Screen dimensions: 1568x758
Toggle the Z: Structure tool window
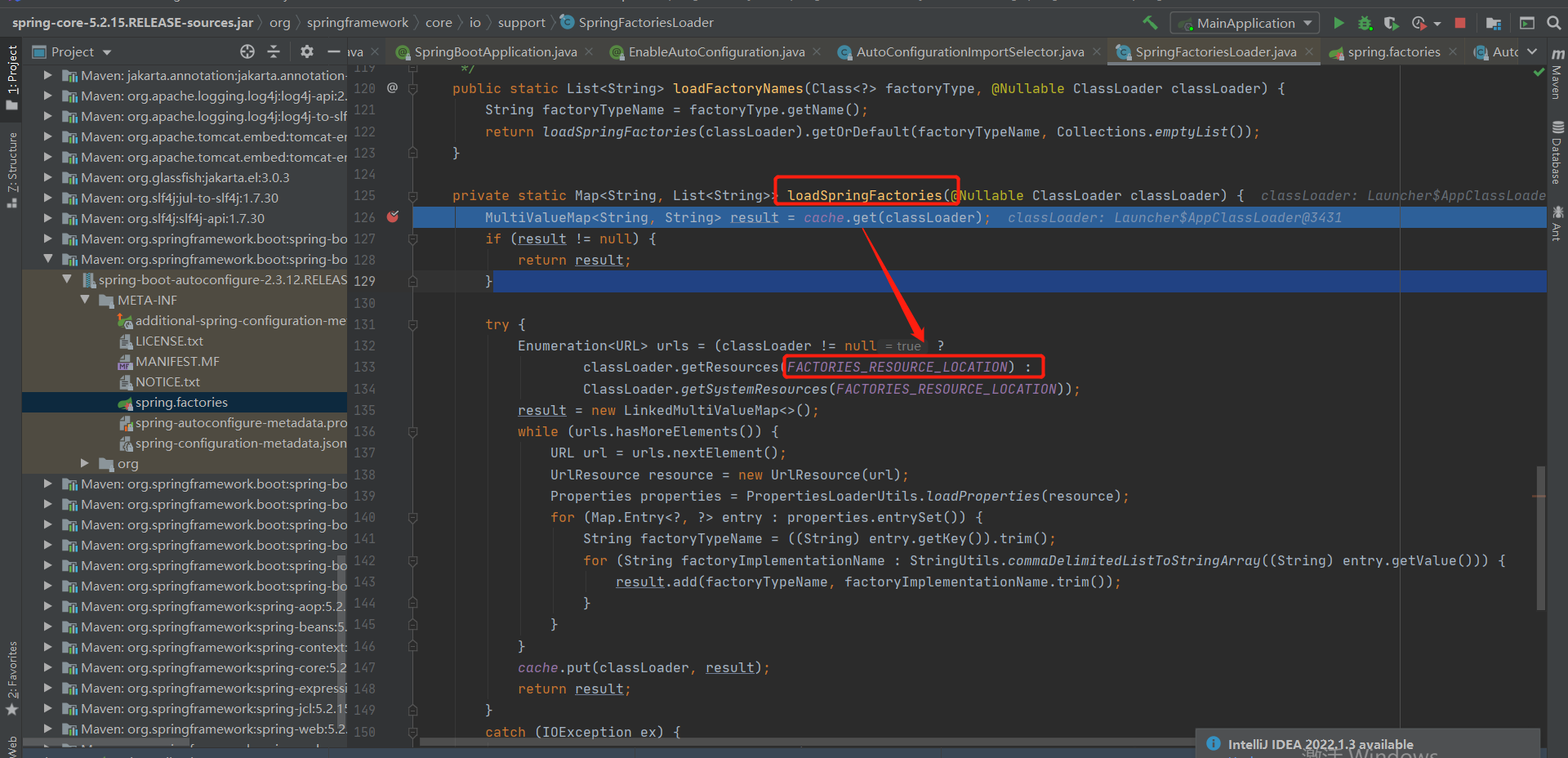click(x=12, y=169)
